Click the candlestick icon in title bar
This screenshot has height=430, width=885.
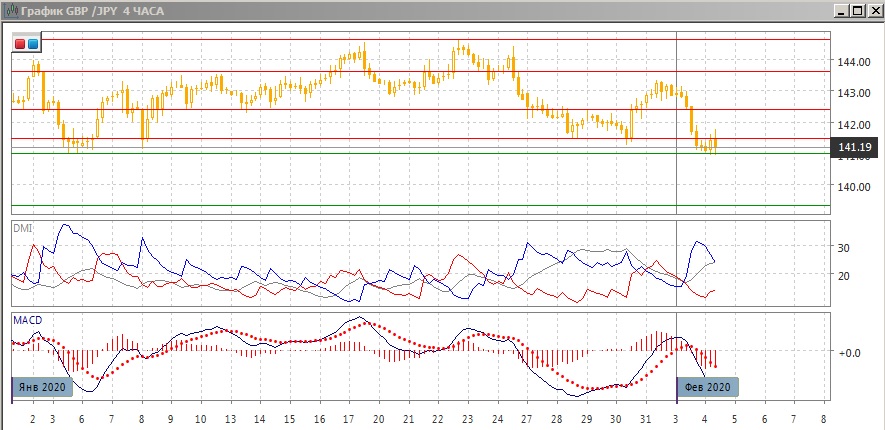10,11
